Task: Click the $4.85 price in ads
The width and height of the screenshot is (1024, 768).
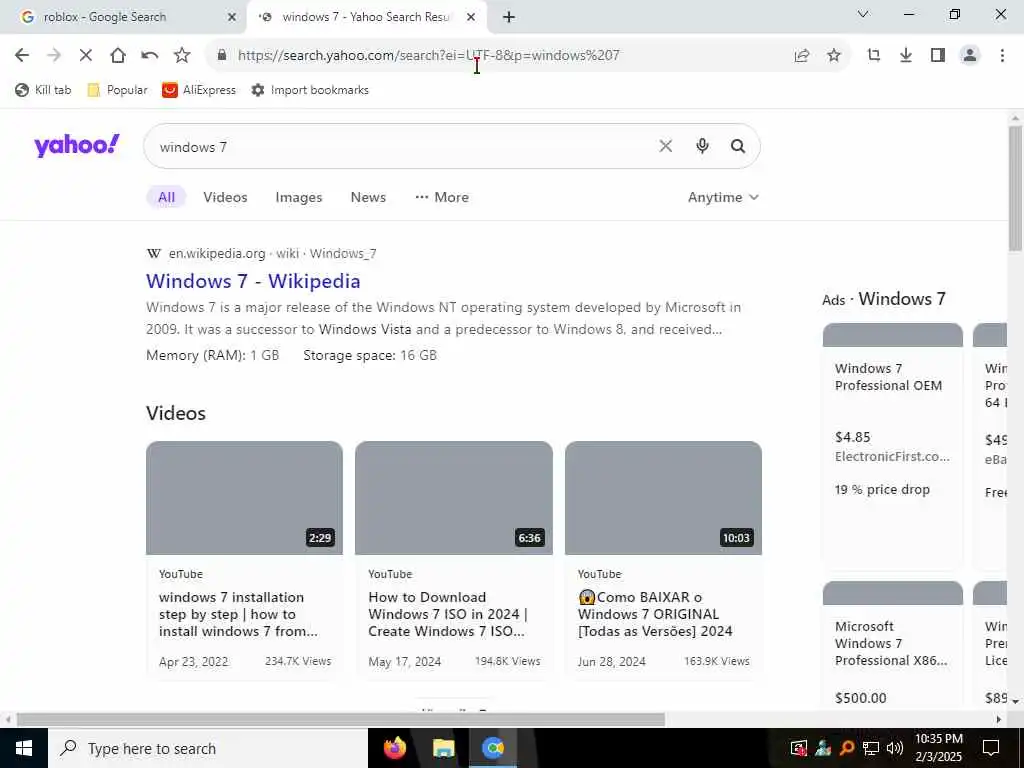Action: click(x=853, y=437)
